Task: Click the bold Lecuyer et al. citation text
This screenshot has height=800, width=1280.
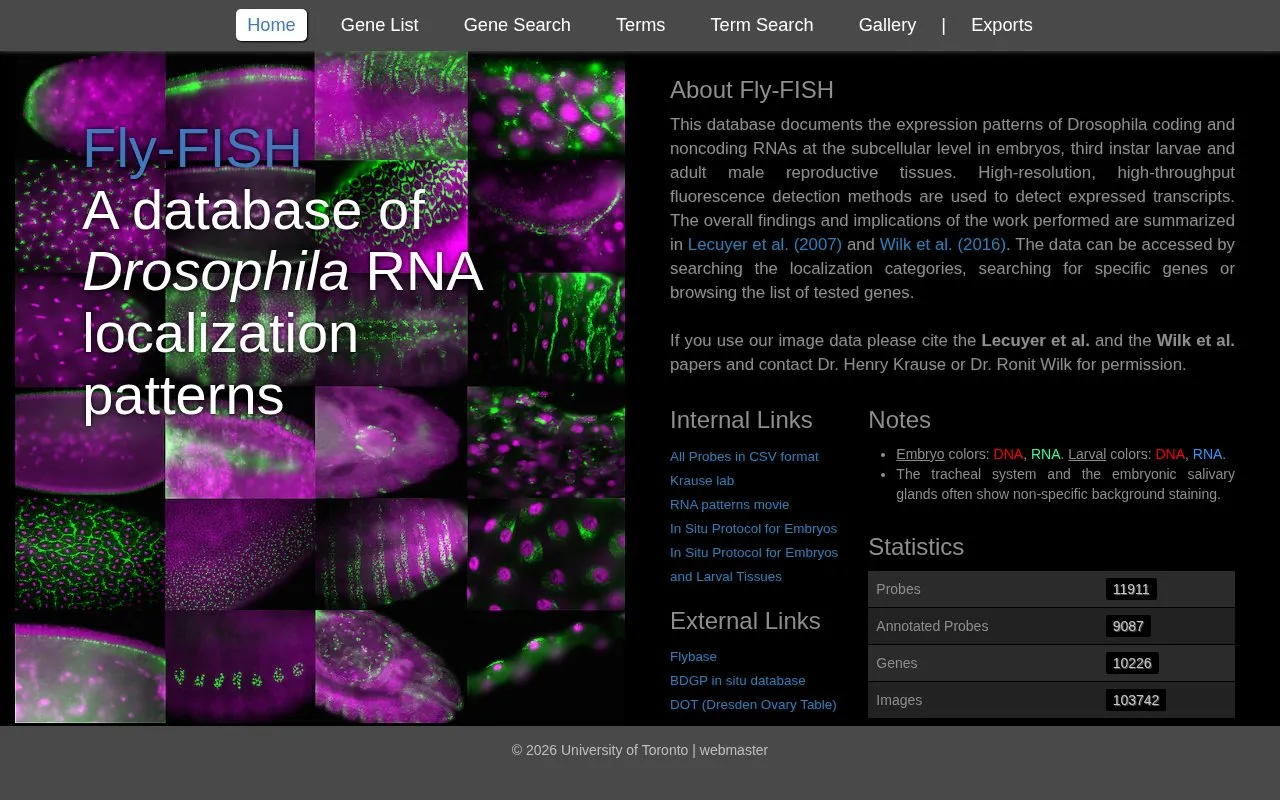Action: pyautogui.click(x=1035, y=340)
